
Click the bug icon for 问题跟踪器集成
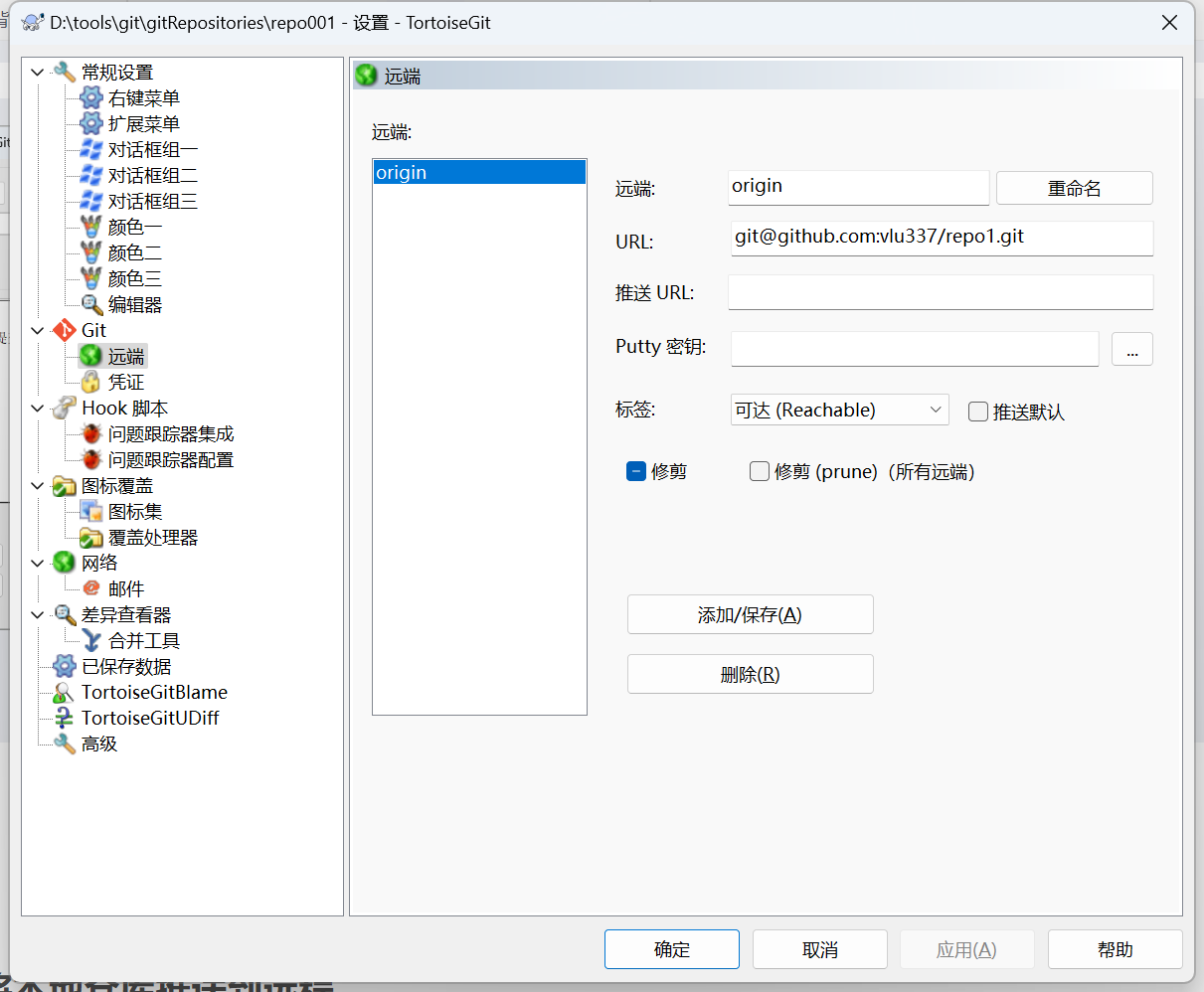[x=91, y=433]
